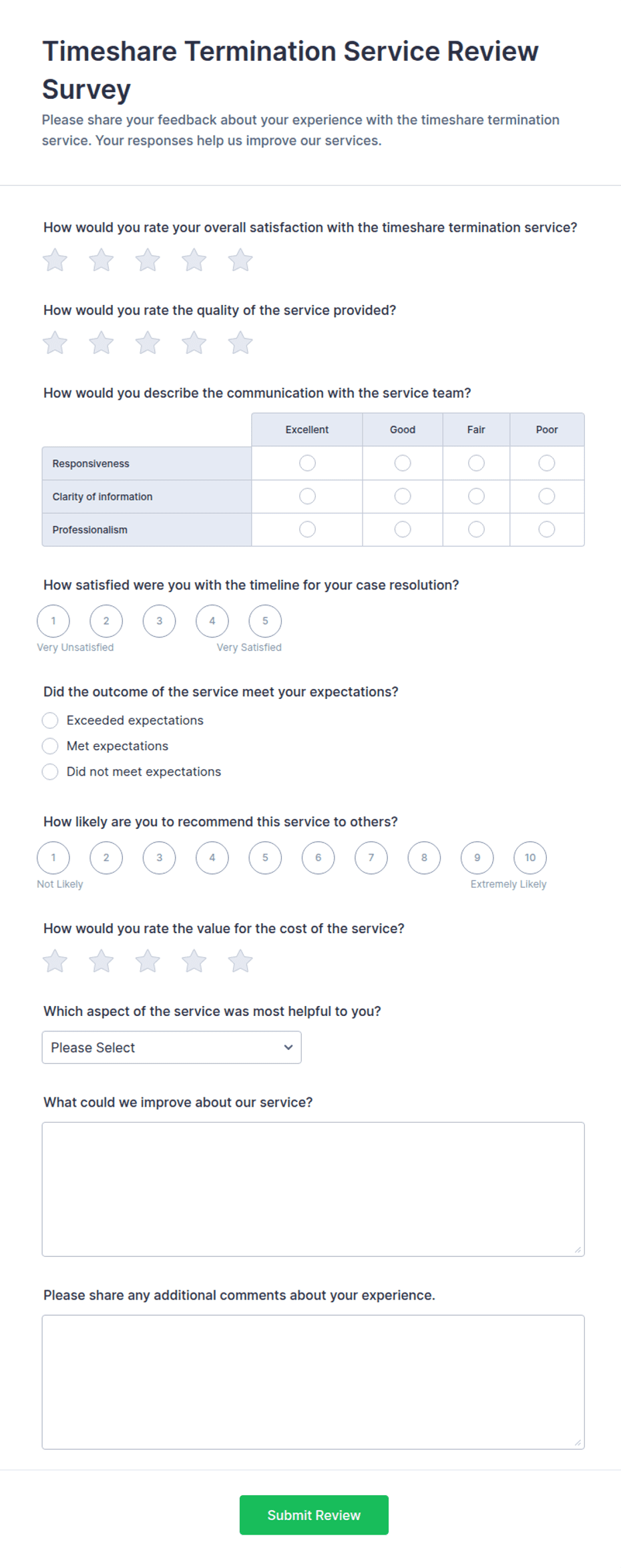
Task: Choose Exceeded expectations option
Action: (50, 720)
